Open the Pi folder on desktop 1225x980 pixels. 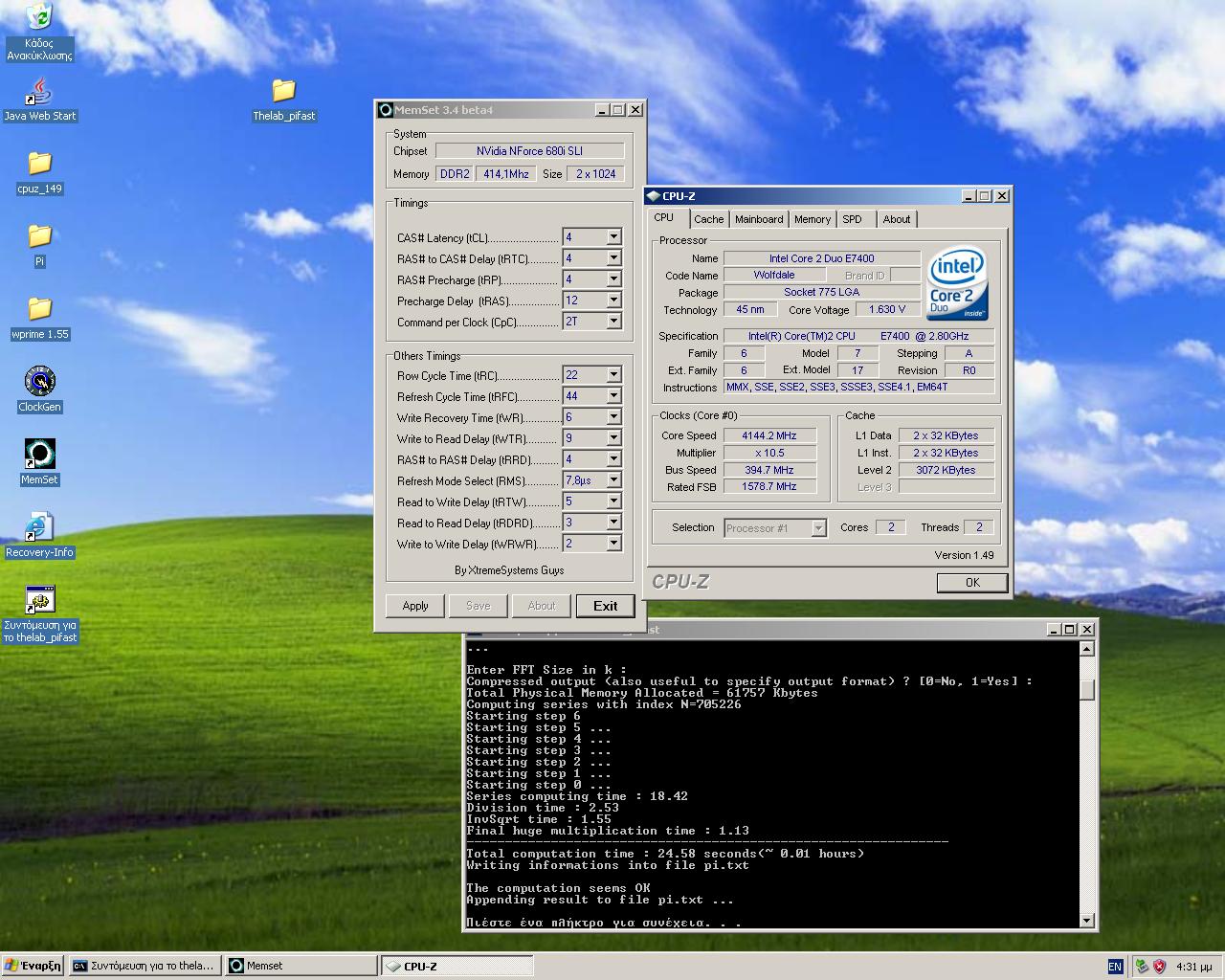point(39,236)
